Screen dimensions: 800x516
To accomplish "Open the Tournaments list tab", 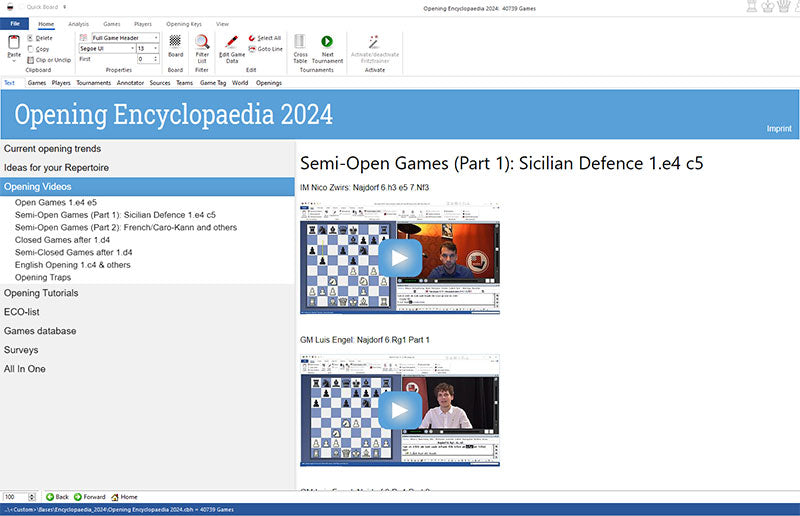I will pos(94,83).
